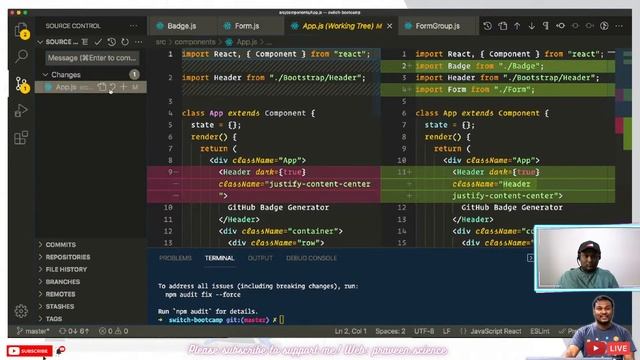This screenshot has width=640, height=360.
Task: Click the open file icon in editor toolbar
Action: click(x=502, y=26)
